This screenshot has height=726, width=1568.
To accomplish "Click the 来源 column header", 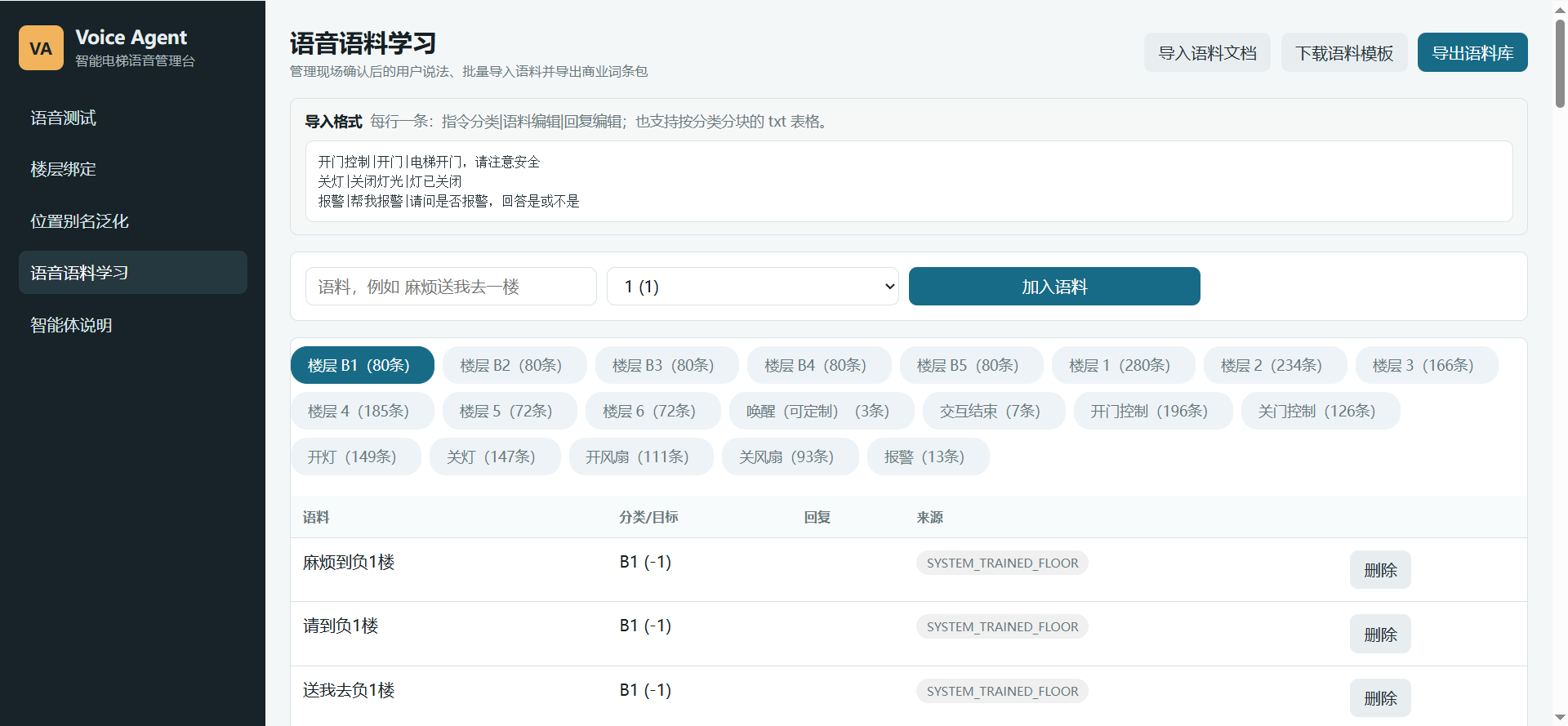I will click(x=930, y=517).
